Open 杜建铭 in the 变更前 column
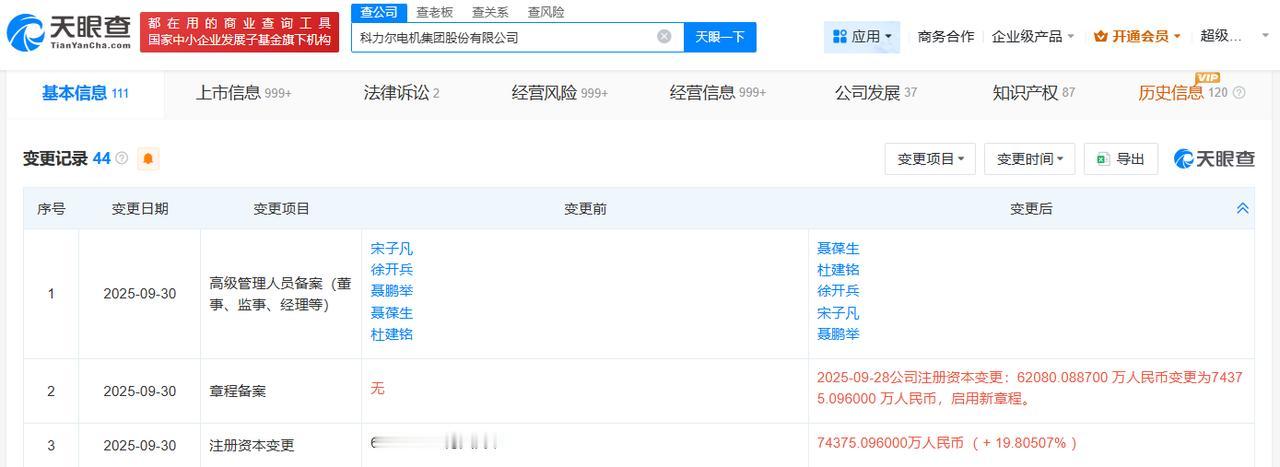1280x467 pixels. pos(391,334)
